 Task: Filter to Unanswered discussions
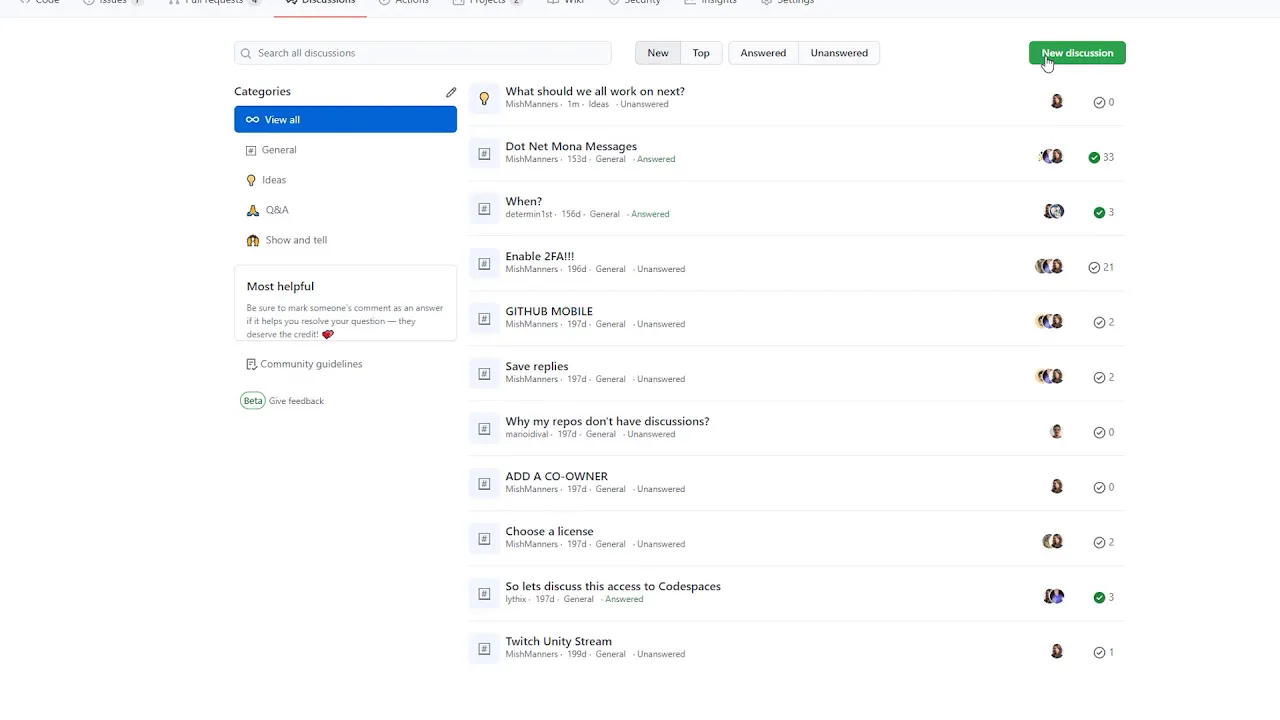(x=839, y=53)
